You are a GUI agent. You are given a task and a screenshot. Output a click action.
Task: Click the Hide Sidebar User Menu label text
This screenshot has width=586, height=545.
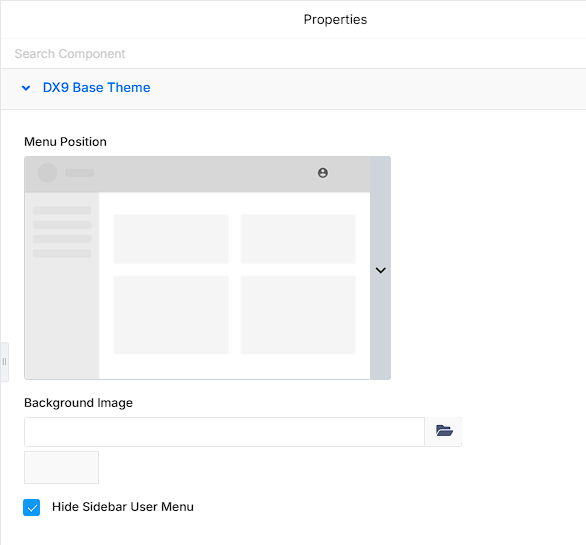[x=123, y=507]
